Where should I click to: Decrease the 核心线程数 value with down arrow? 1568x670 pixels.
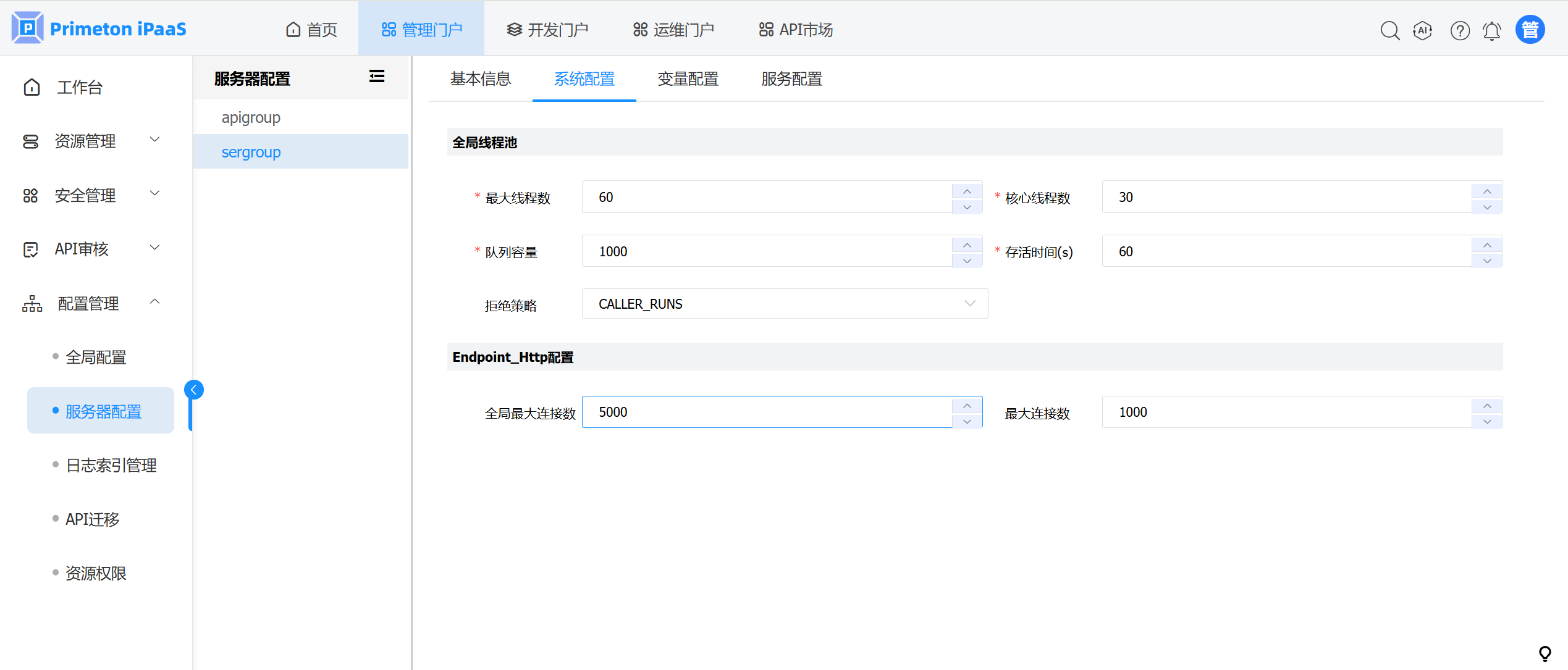[1487, 206]
